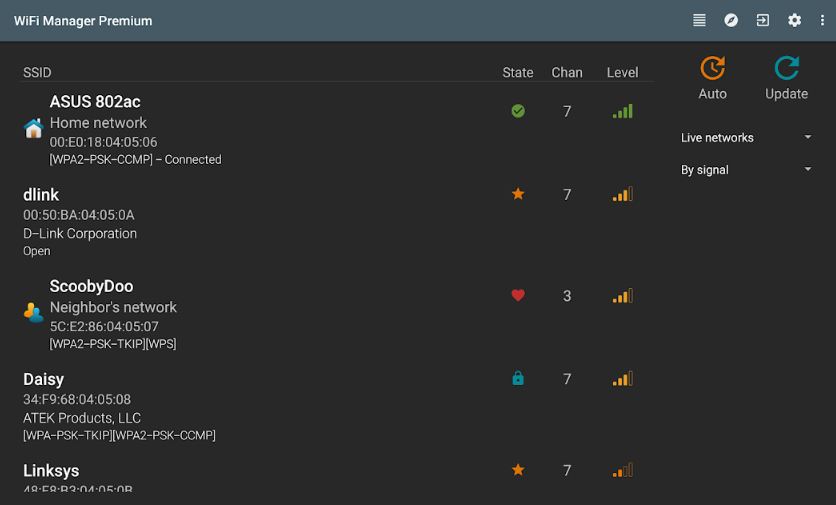Click the Neighbor's network description
This screenshot has width=836, height=505.
pyautogui.click(x=113, y=307)
